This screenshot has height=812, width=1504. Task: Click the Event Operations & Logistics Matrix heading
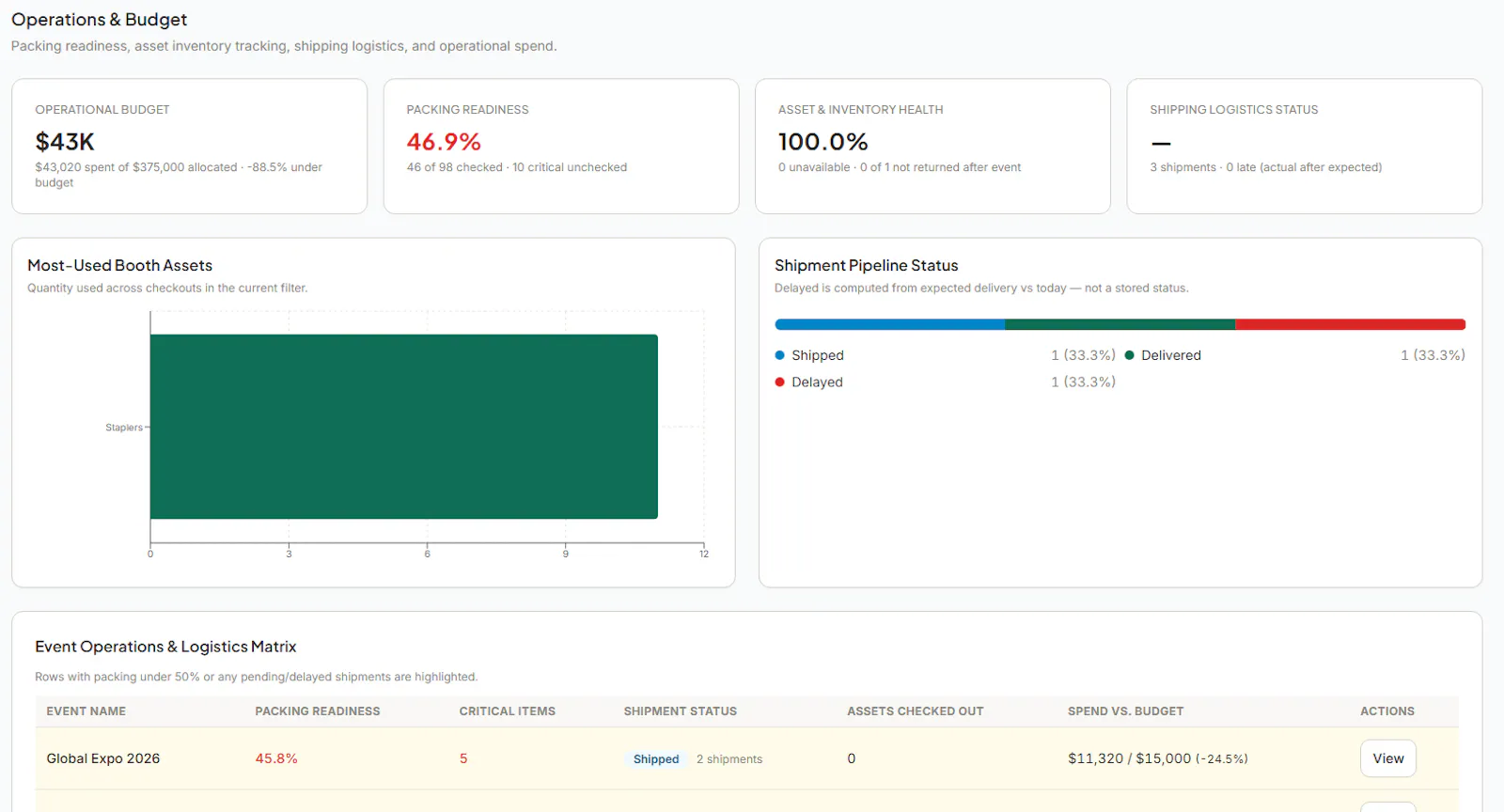point(165,647)
